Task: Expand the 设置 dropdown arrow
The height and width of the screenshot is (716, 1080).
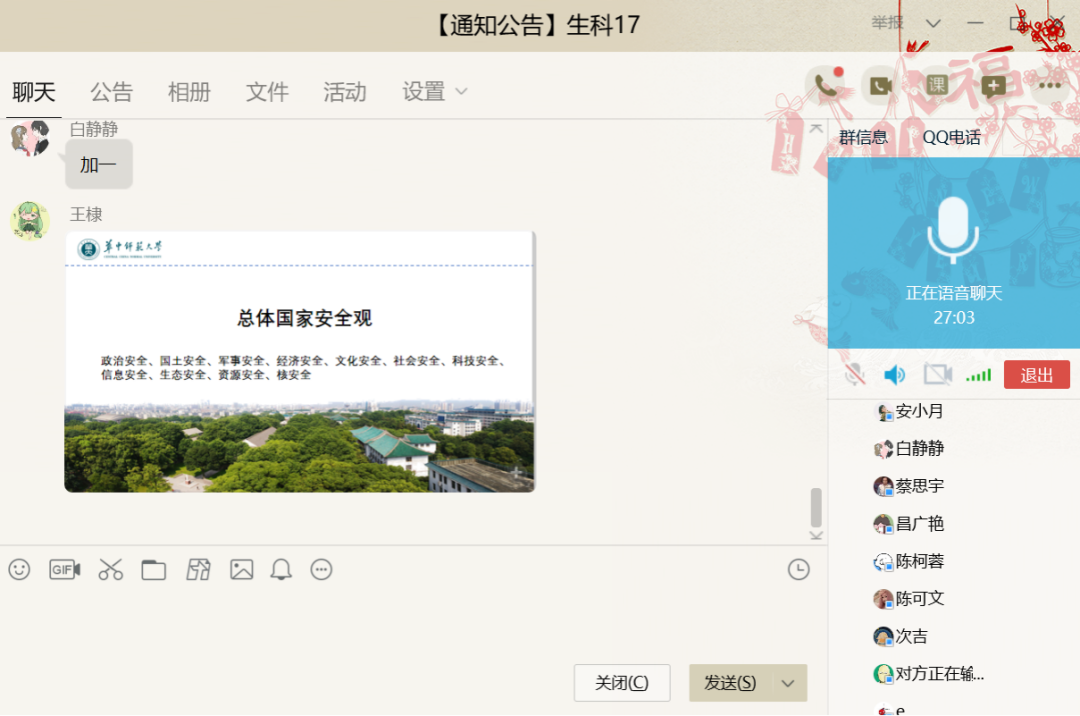Action: [x=461, y=92]
